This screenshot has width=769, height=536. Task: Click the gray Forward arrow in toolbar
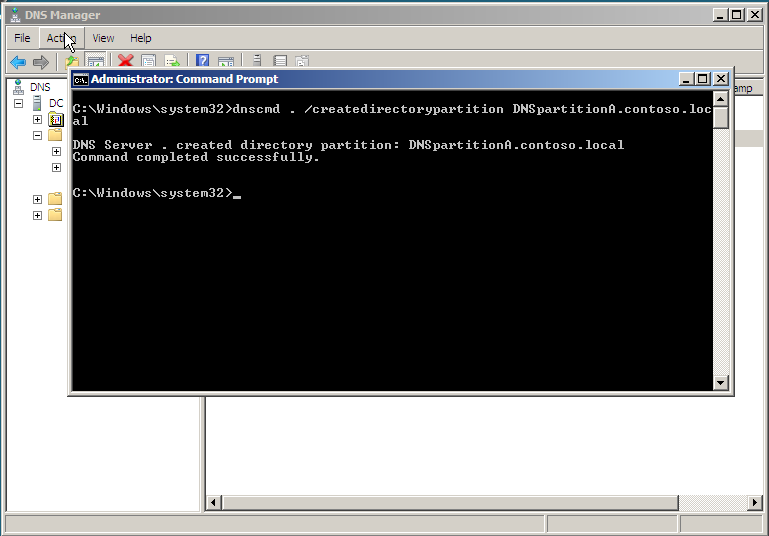[41, 62]
